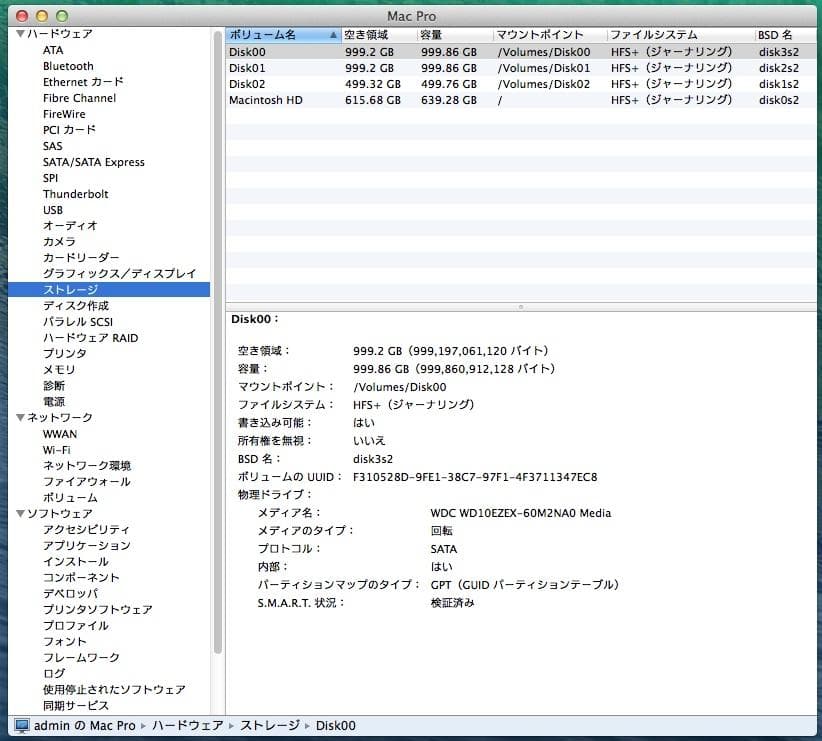View 電源 power information
The width and height of the screenshot is (822, 741).
pyautogui.click(x=55, y=401)
